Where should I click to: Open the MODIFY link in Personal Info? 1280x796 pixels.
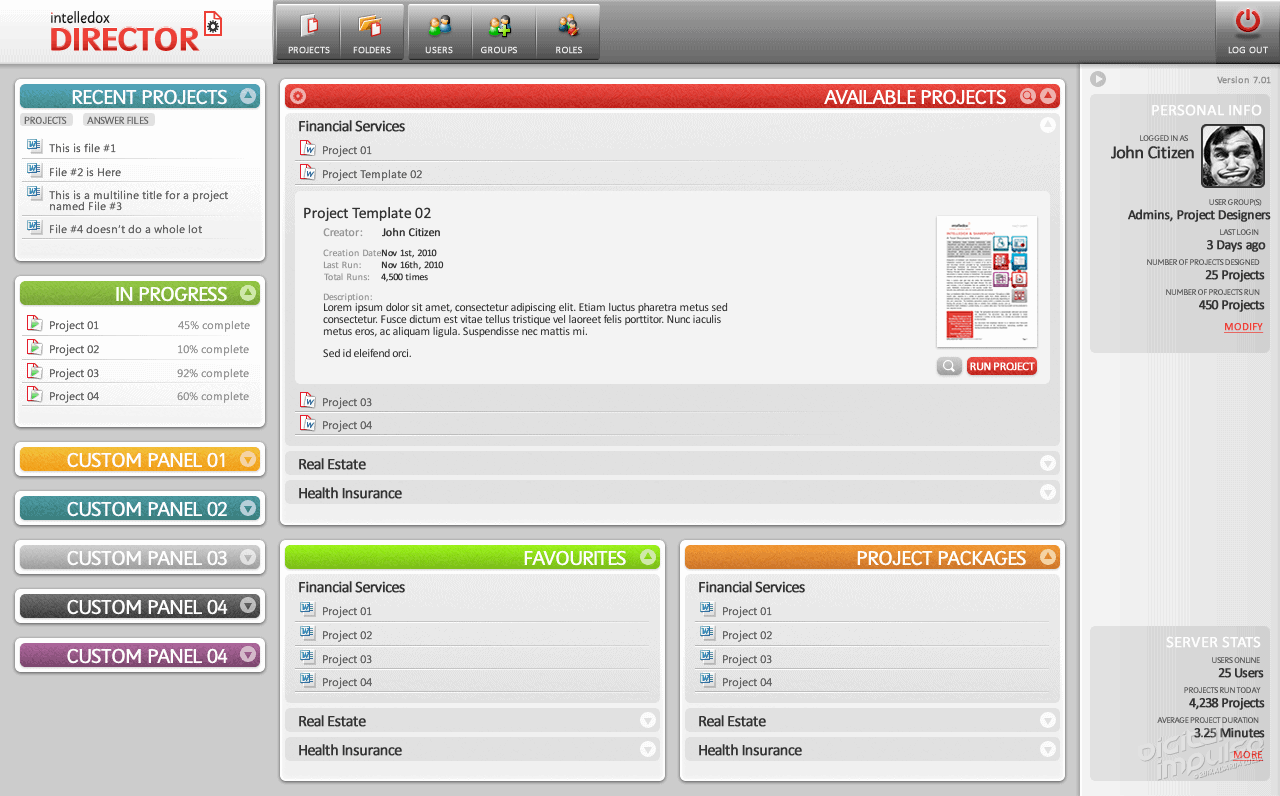1243,326
